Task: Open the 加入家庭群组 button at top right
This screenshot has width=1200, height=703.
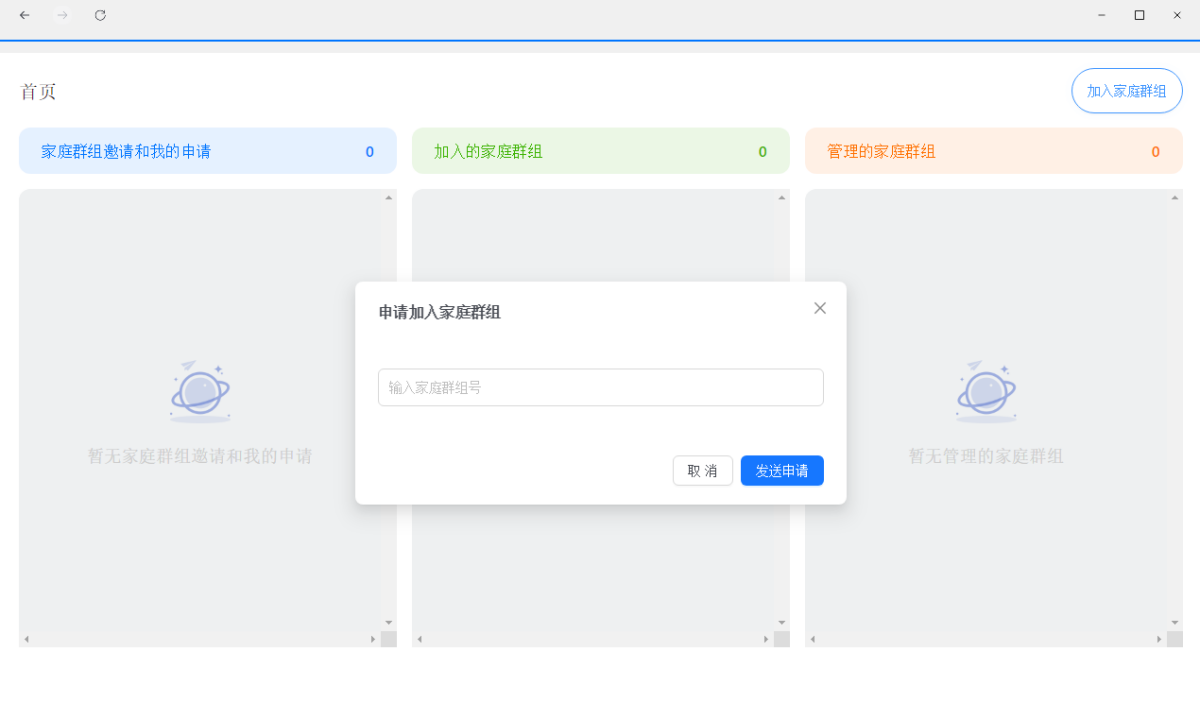Action: pyautogui.click(x=1126, y=91)
